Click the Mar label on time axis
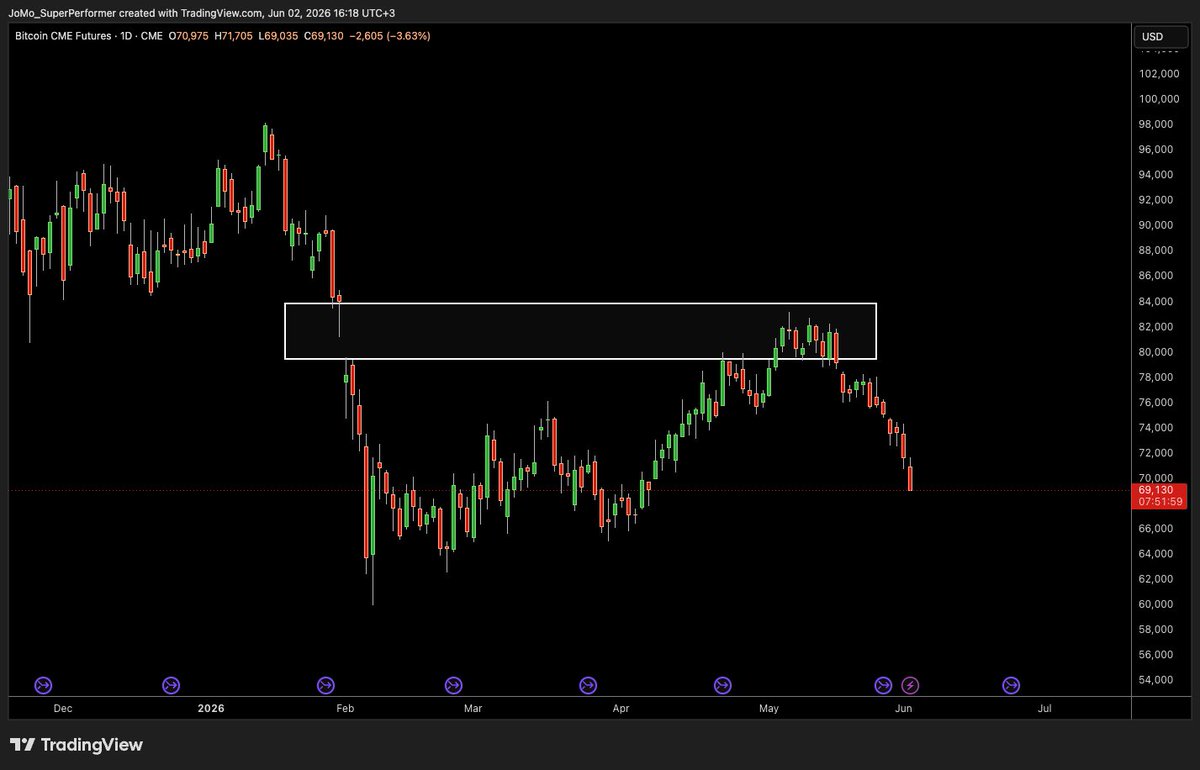1200x770 pixels. click(x=473, y=708)
